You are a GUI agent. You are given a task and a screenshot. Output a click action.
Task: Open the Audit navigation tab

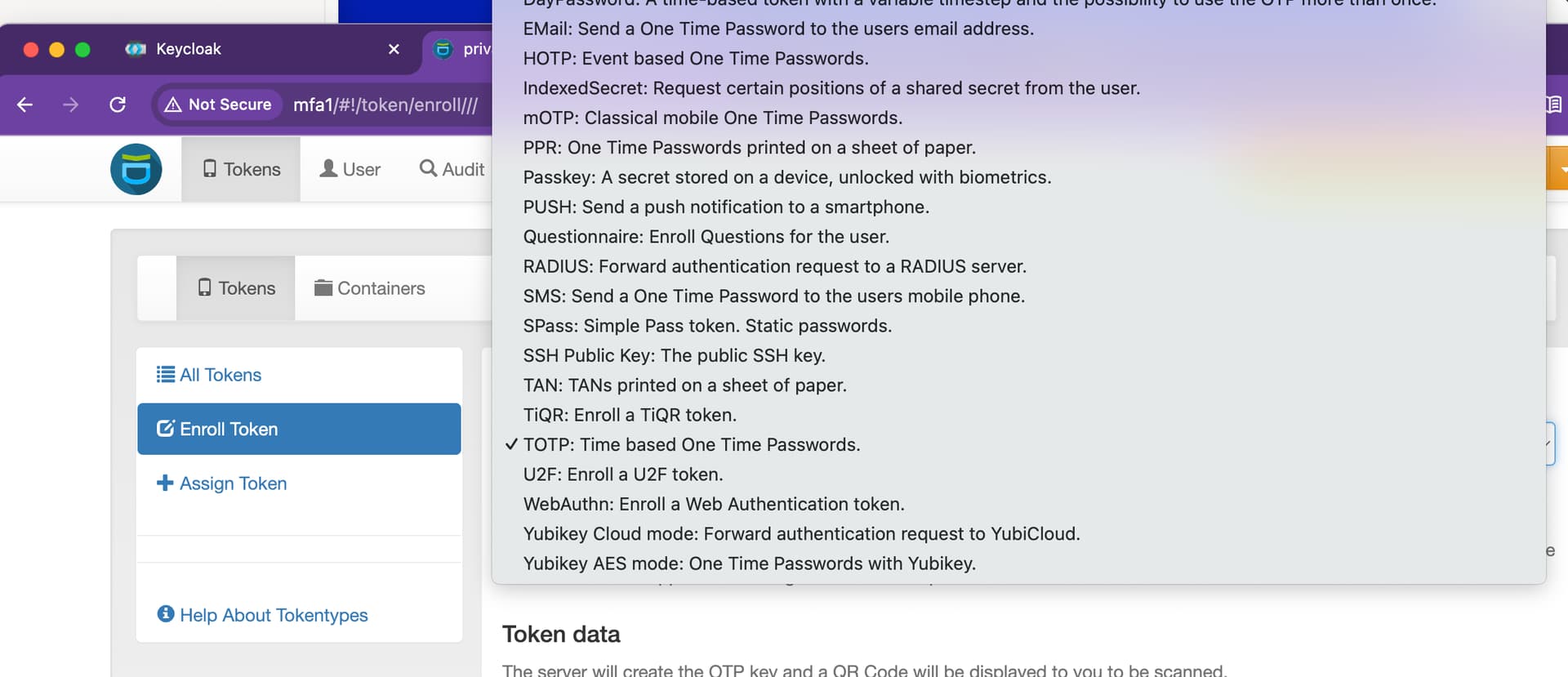452,169
